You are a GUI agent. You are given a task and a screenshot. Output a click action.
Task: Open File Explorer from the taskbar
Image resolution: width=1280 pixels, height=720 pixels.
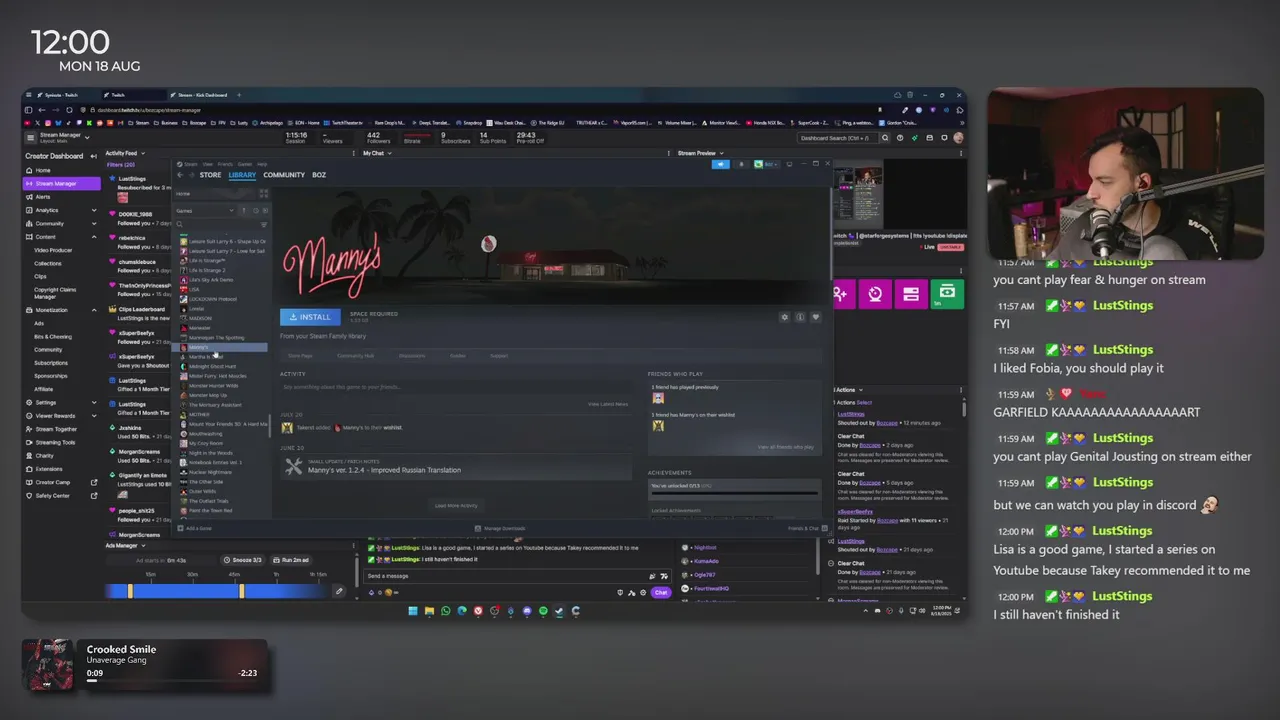(429, 611)
